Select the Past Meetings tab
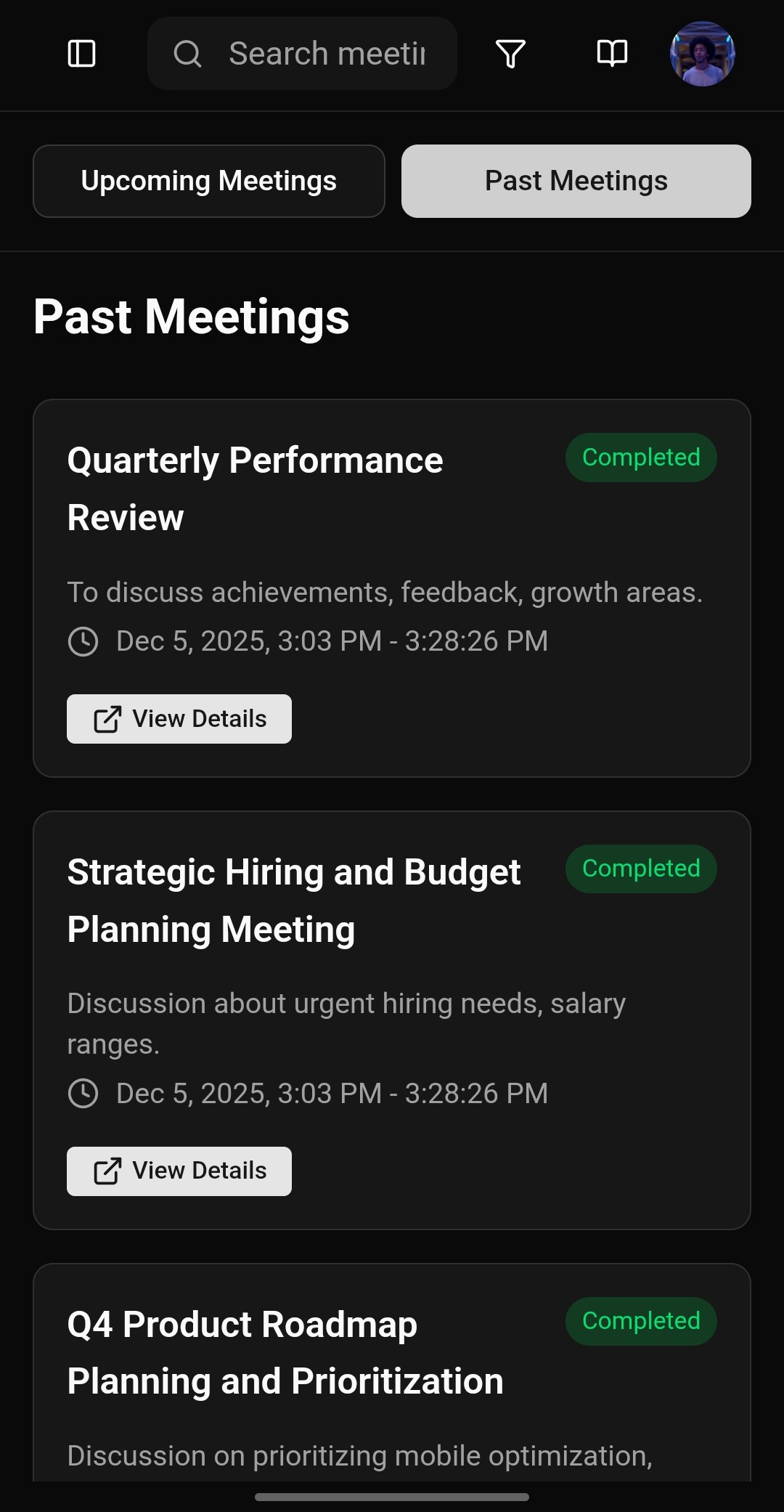 tap(576, 181)
